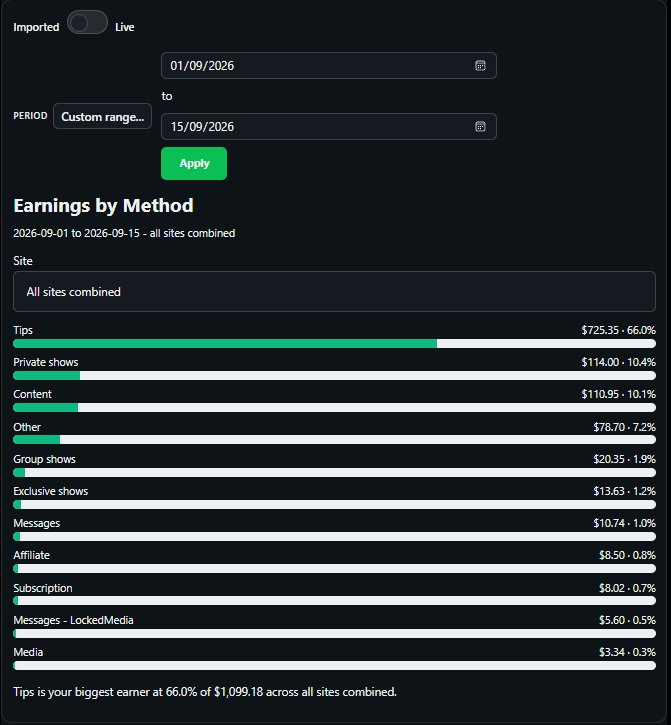The height and width of the screenshot is (725, 671).
Task: Click the Other earnings bar
Action: pyautogui.click(x=334, y=440)
